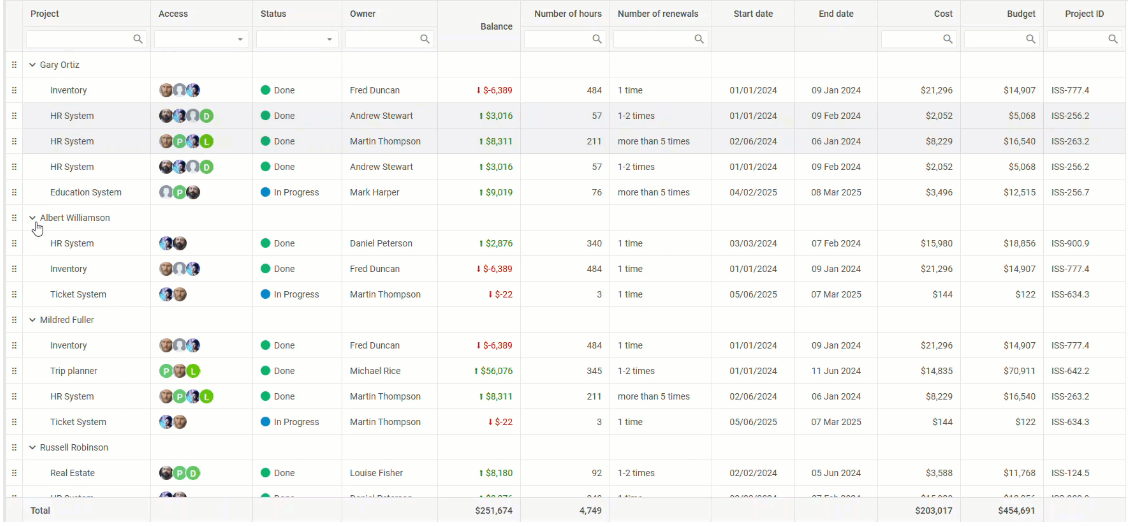This screenshot has width=1128, height=527.
Task: Click the Done status dot in Real Estate row
Action: pyautogui.click(x=265, y=473)
